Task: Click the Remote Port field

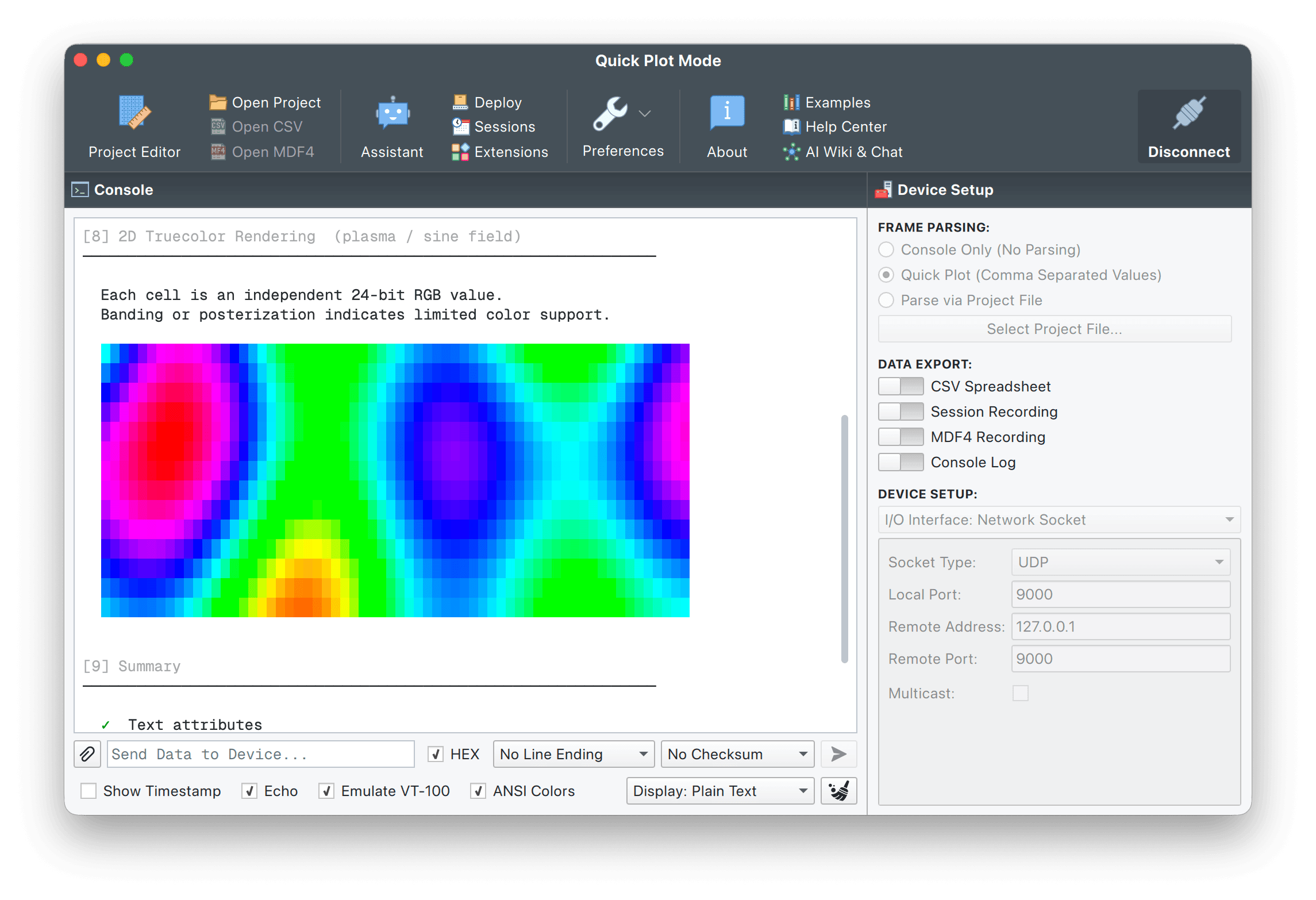Action: tap(1120, 659)
